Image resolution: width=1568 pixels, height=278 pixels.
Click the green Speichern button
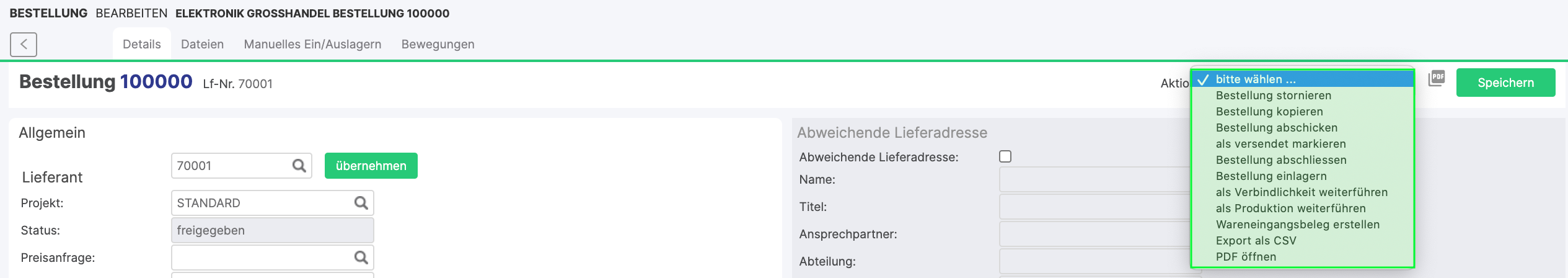click(1505, 83)
